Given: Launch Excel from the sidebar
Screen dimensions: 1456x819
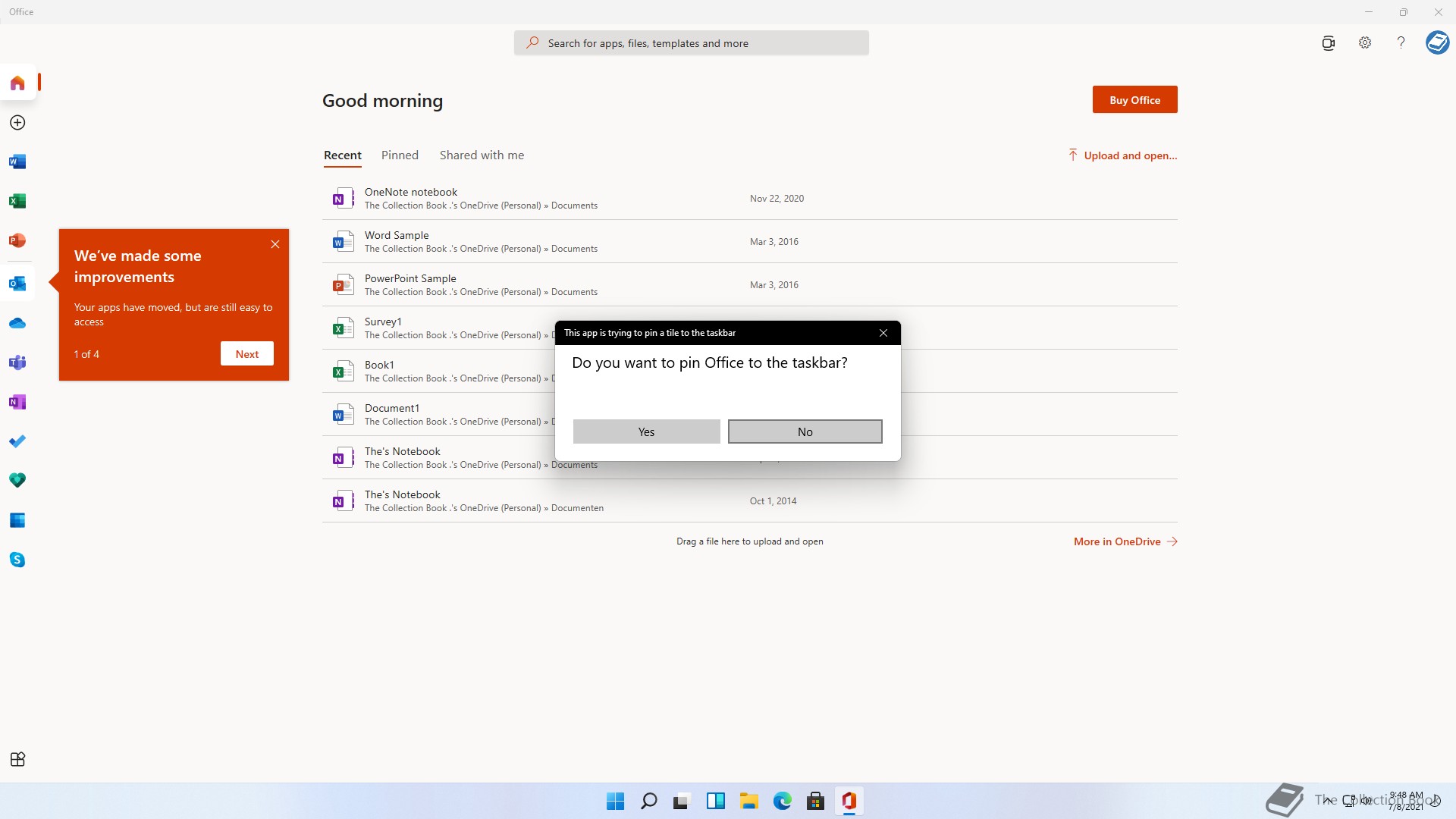Looking at the screenshot, I should [17, 201].
